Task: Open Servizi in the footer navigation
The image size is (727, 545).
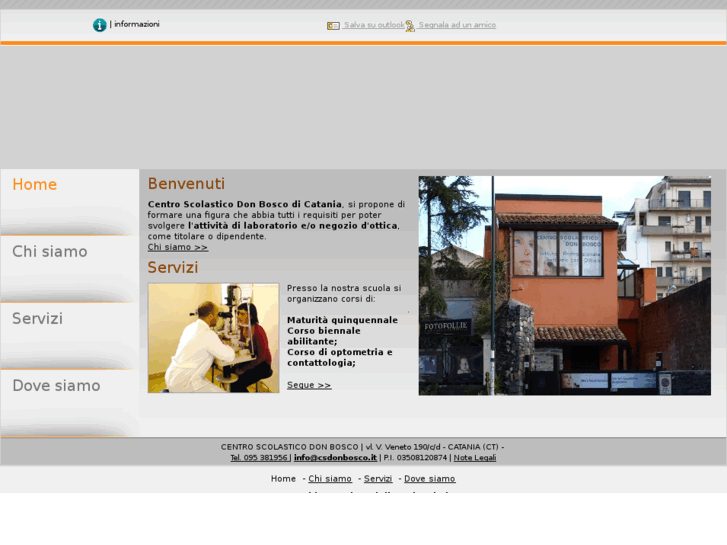Action: [378, 479]
